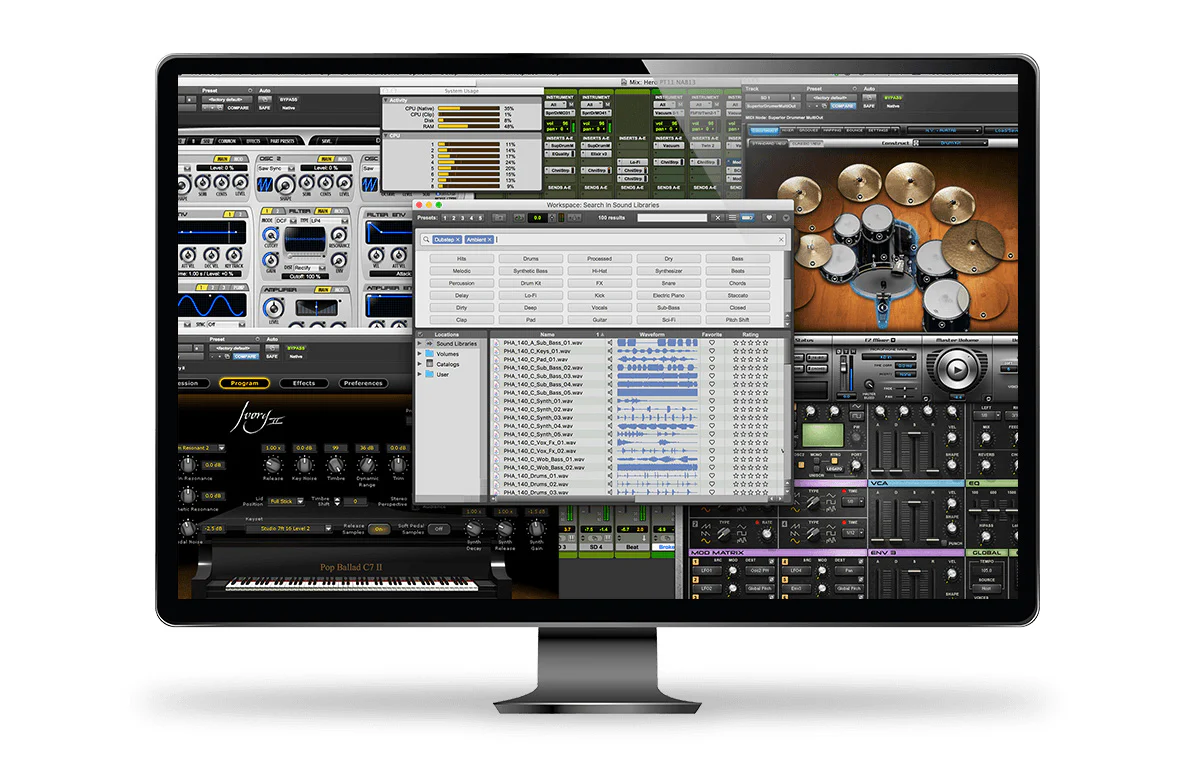Remove the Dubstep tag from the search
This screenshot has width=1196, height=759.
click(x=458, y=240)
